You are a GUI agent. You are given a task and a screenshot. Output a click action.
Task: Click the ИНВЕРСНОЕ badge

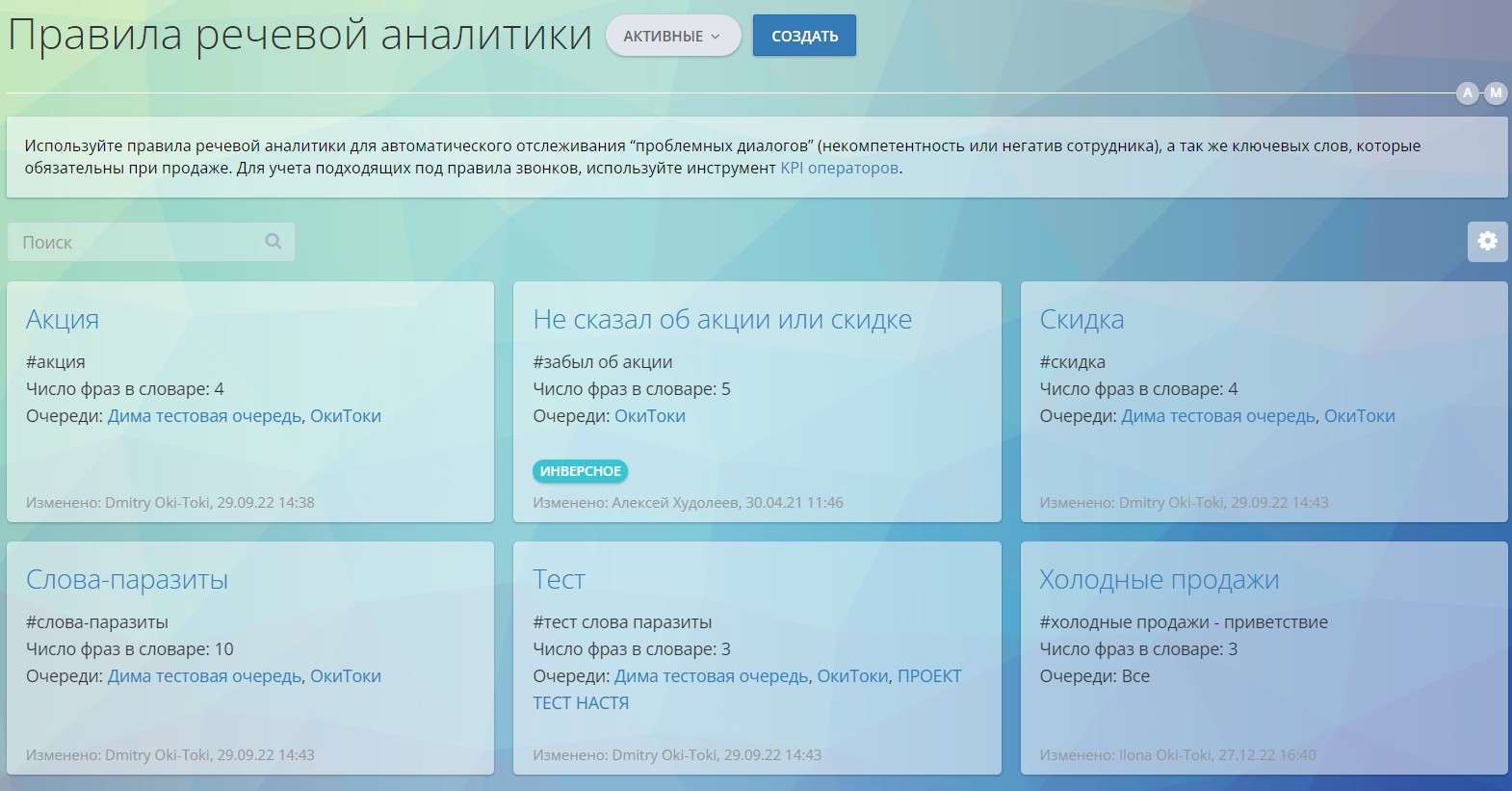(580, 471)
